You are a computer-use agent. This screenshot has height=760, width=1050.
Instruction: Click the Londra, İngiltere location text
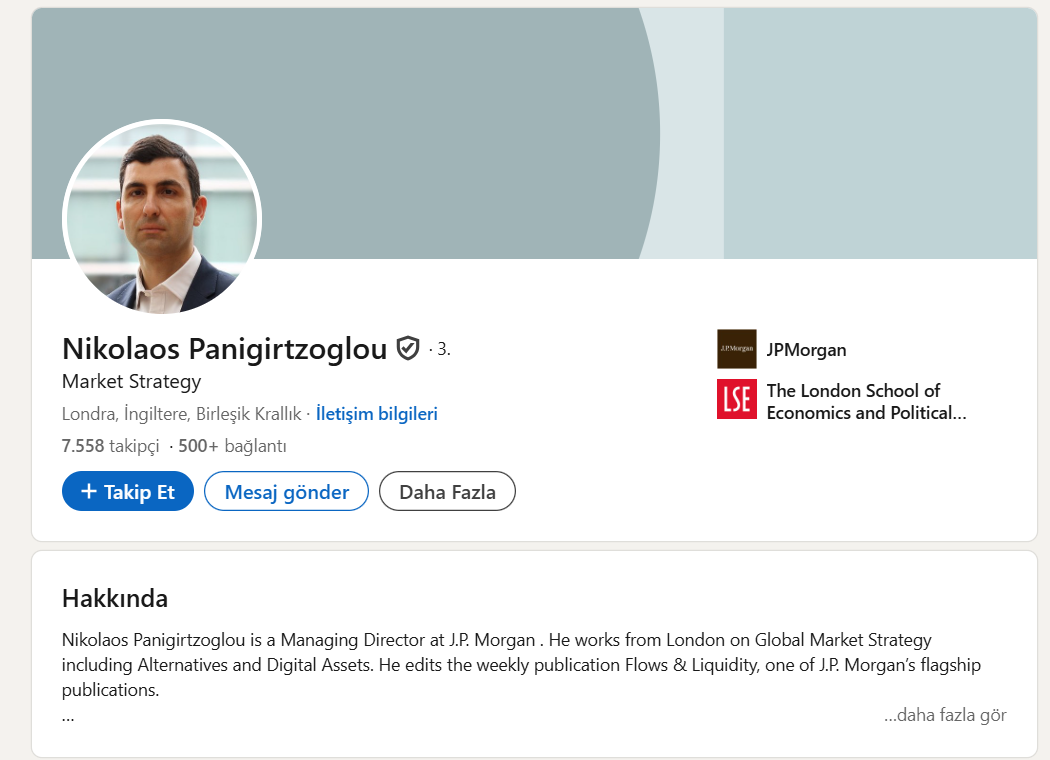click(181, 413)
